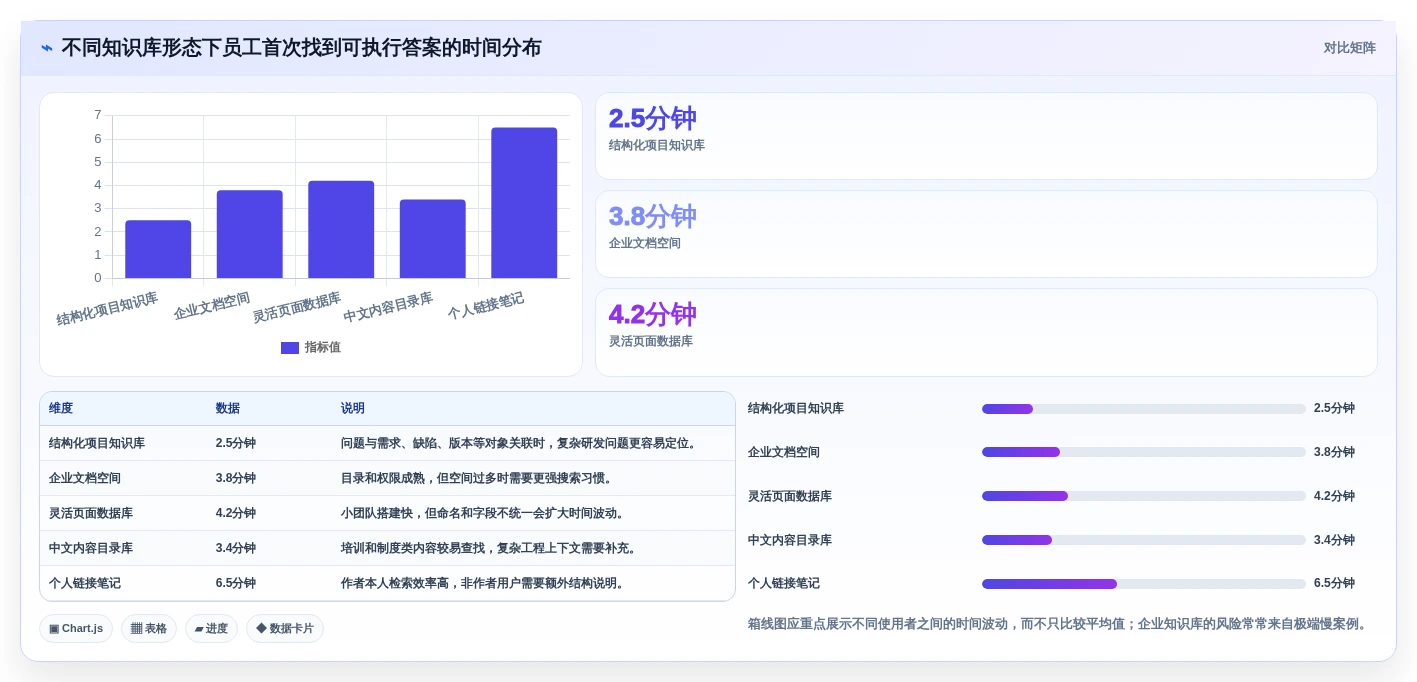Click the 6.5分钟 value in the table

pos(236,583)
